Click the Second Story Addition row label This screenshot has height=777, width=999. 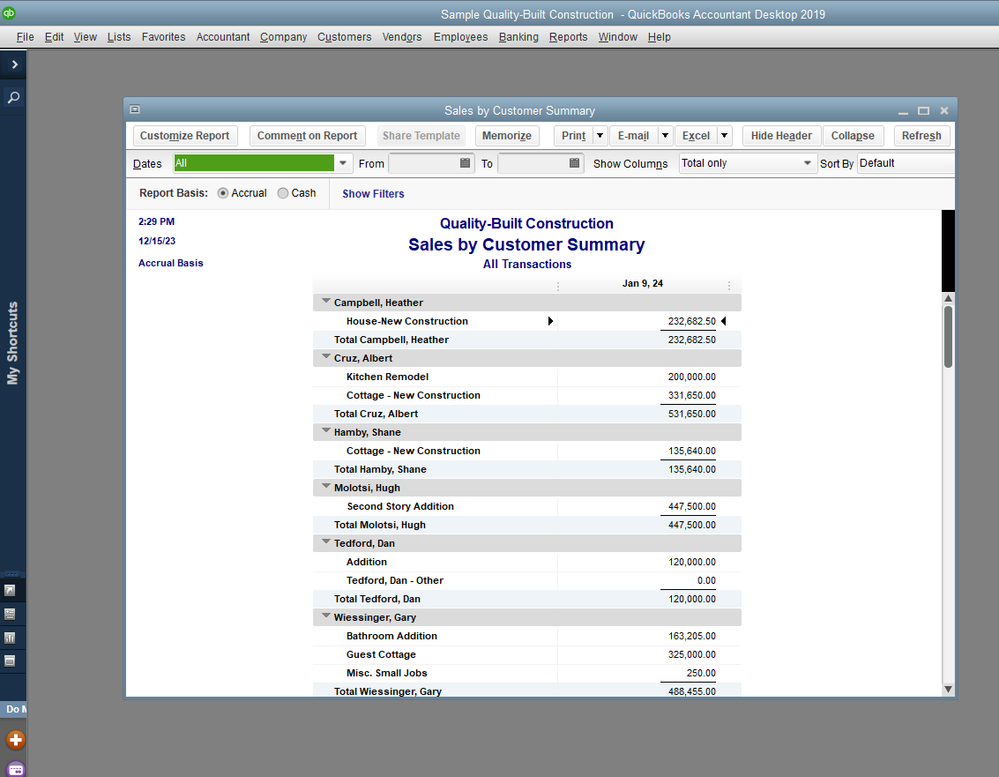coord(400,506)
